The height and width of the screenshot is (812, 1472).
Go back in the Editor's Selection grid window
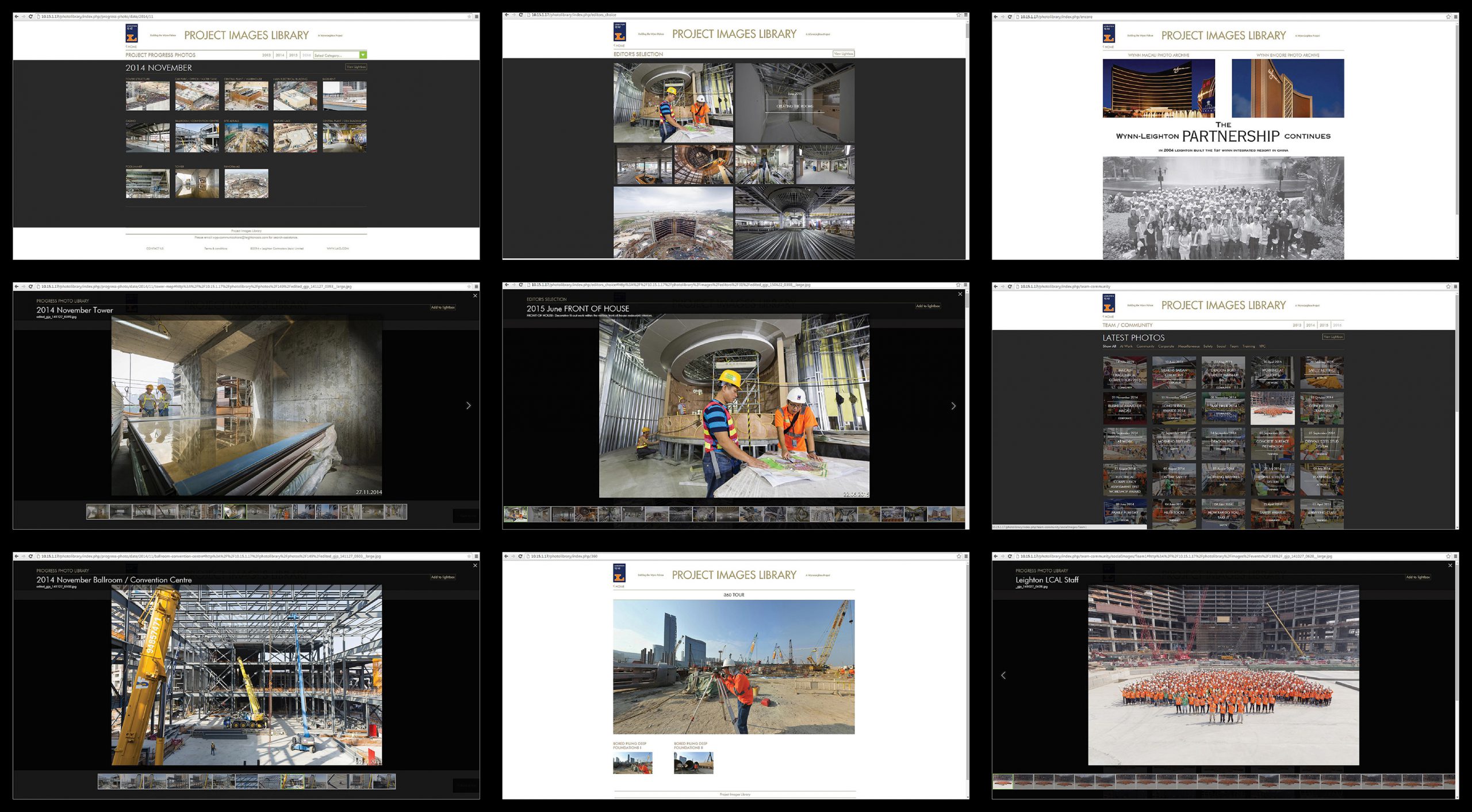pos(506,15)
